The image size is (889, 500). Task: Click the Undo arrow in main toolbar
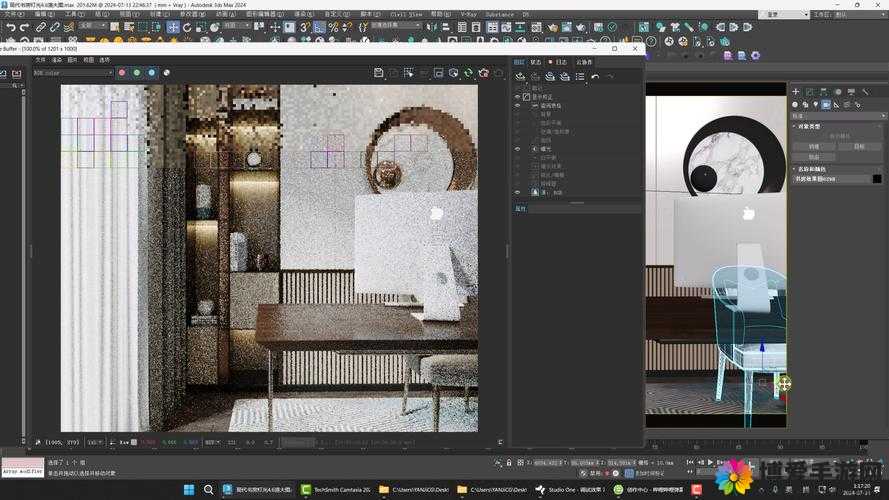[x=11, y=27]
